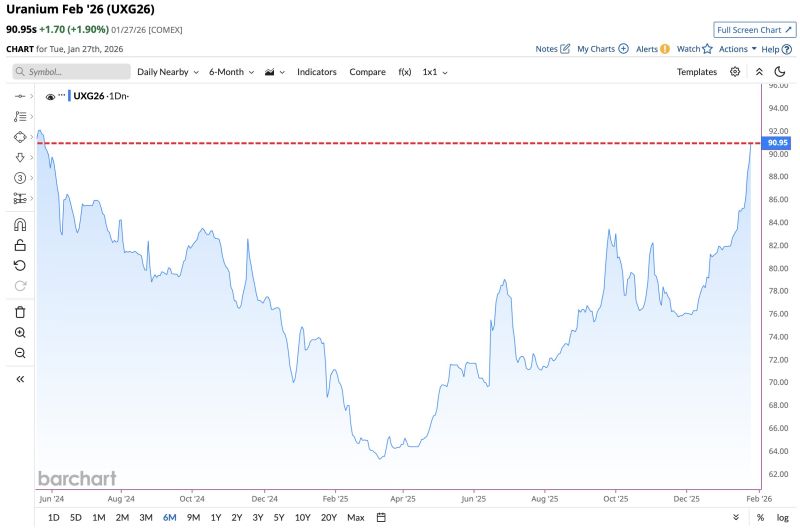Delete drawings with the trash icon

click(20, 312)
